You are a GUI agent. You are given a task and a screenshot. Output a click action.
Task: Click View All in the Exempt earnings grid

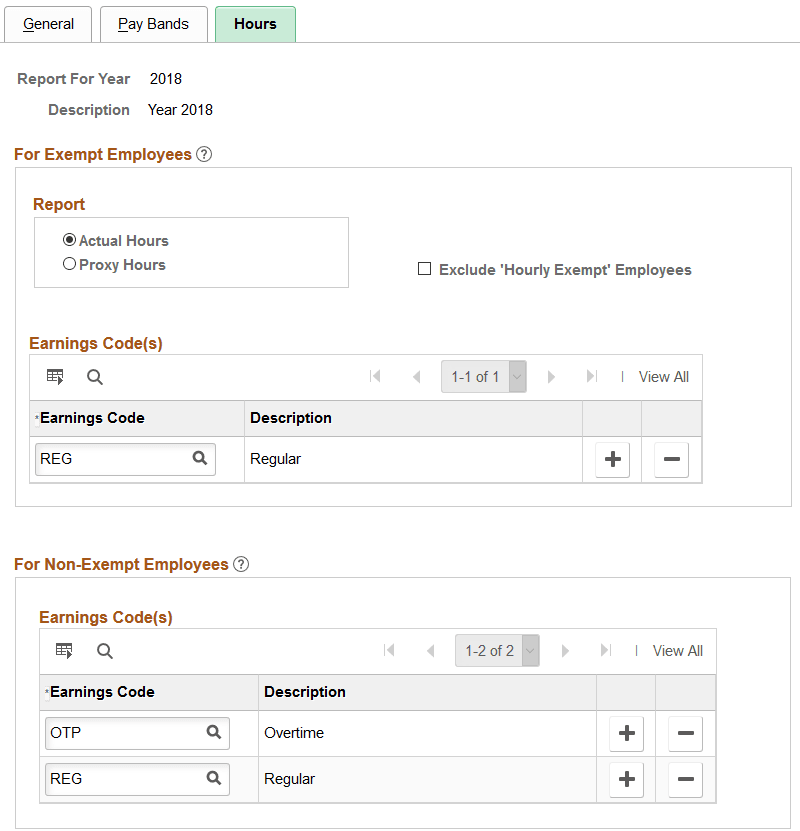663,377
